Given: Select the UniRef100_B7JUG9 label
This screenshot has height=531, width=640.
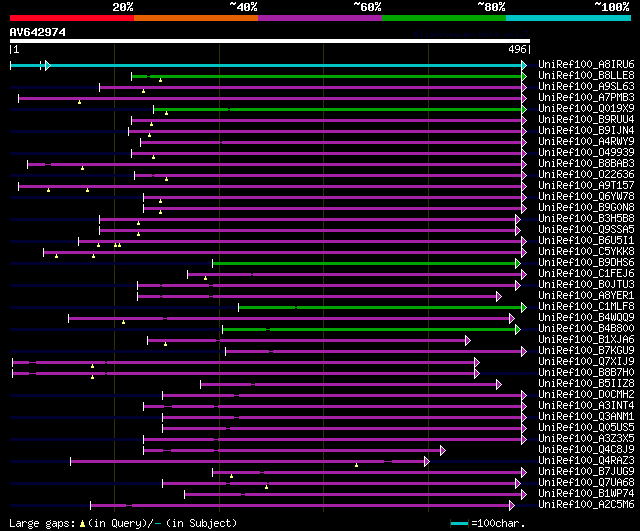Looking at the screenshot, I should 586,472.
